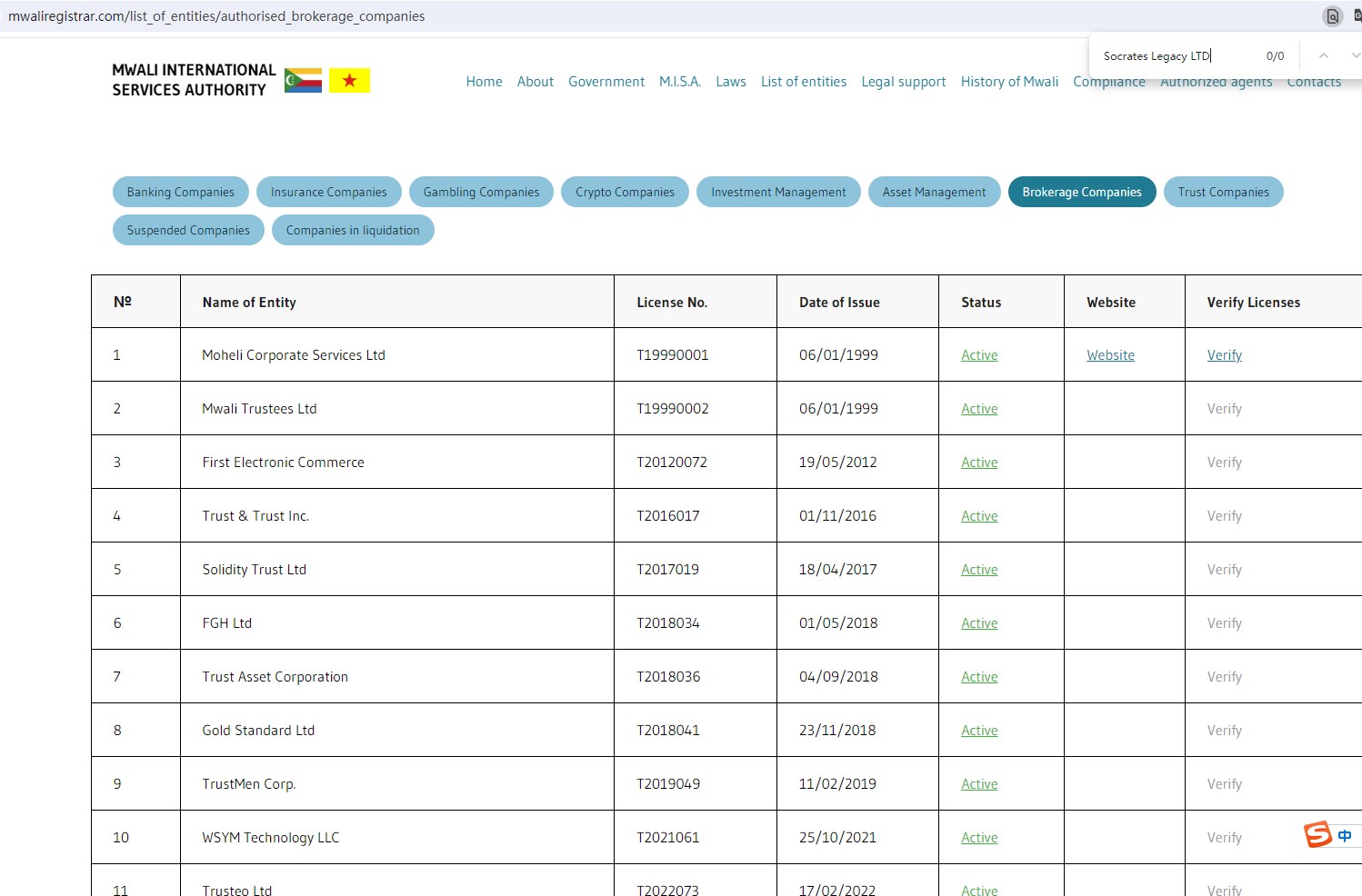Open the Trust Companies tab
This screenshot has height=896, width=1362.
[x=1223, y=192]
